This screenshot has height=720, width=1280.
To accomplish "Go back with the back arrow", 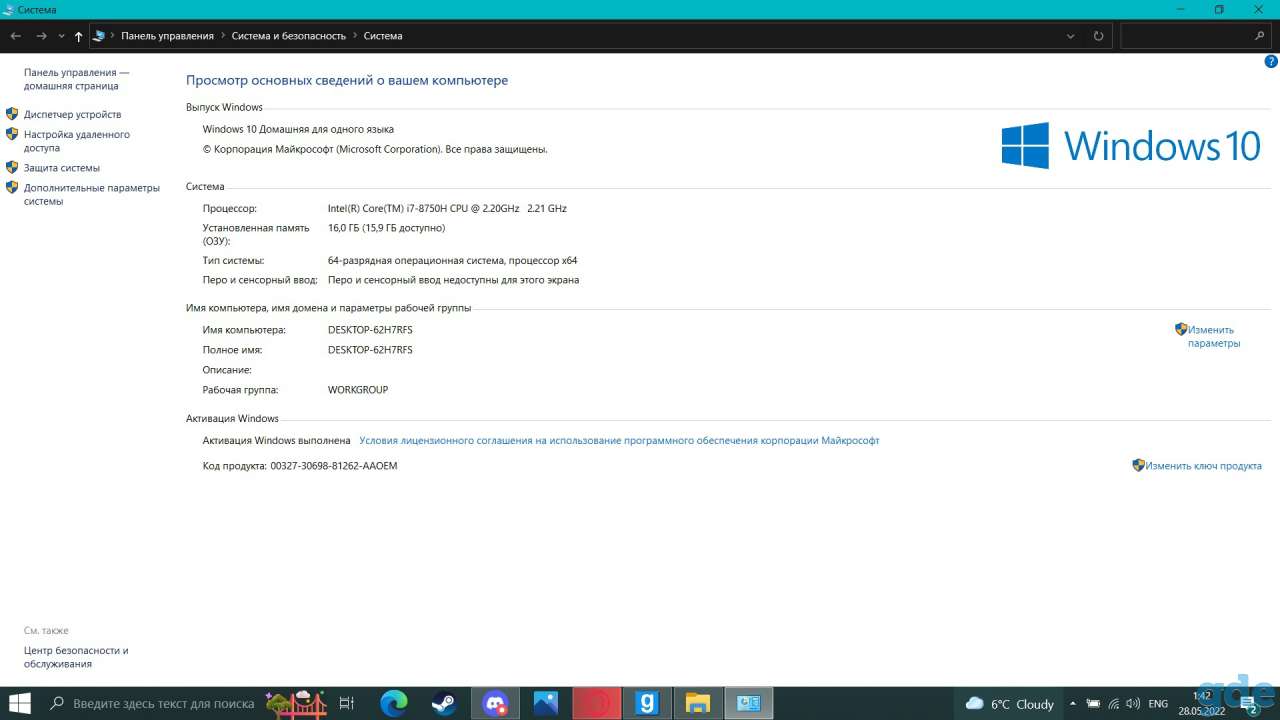I will pyautogui.click(x=15, y=36).
